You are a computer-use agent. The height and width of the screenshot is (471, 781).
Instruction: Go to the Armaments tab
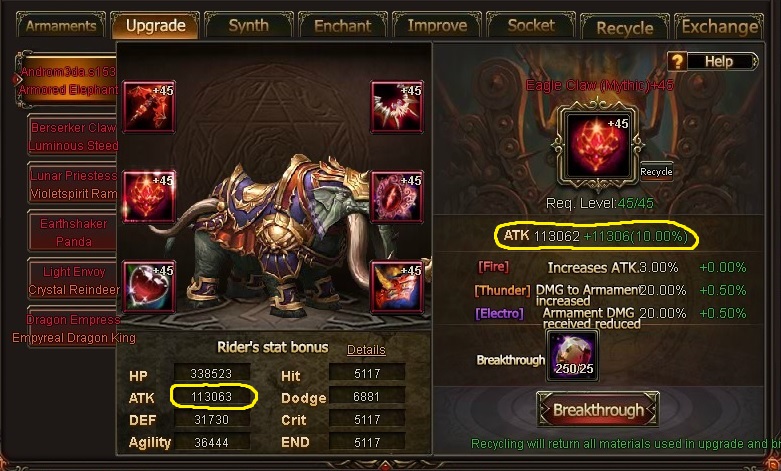tap(61, 25)
